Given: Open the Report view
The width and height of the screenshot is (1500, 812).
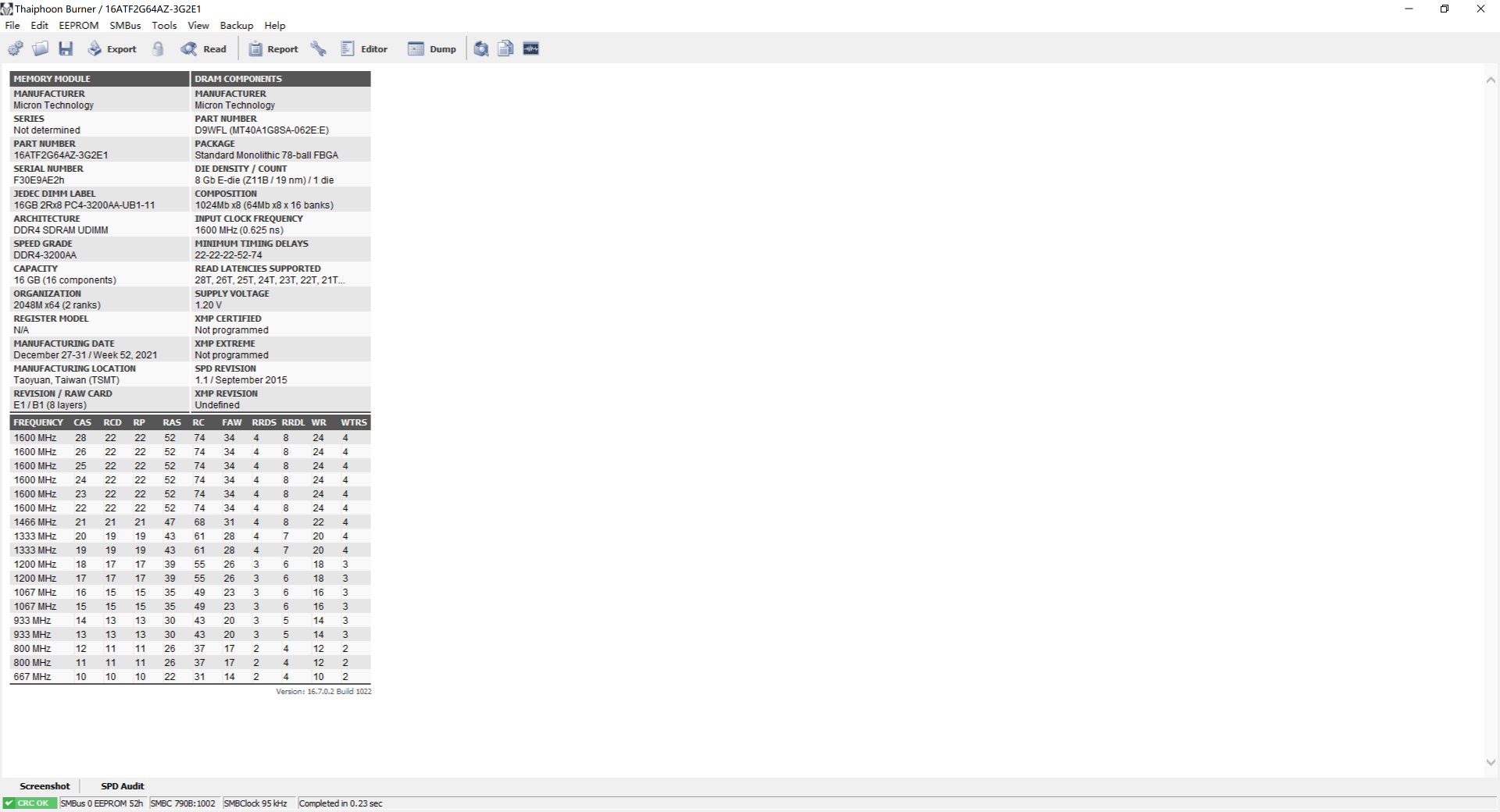Looking at the screenshot, I should coord(273,48).
